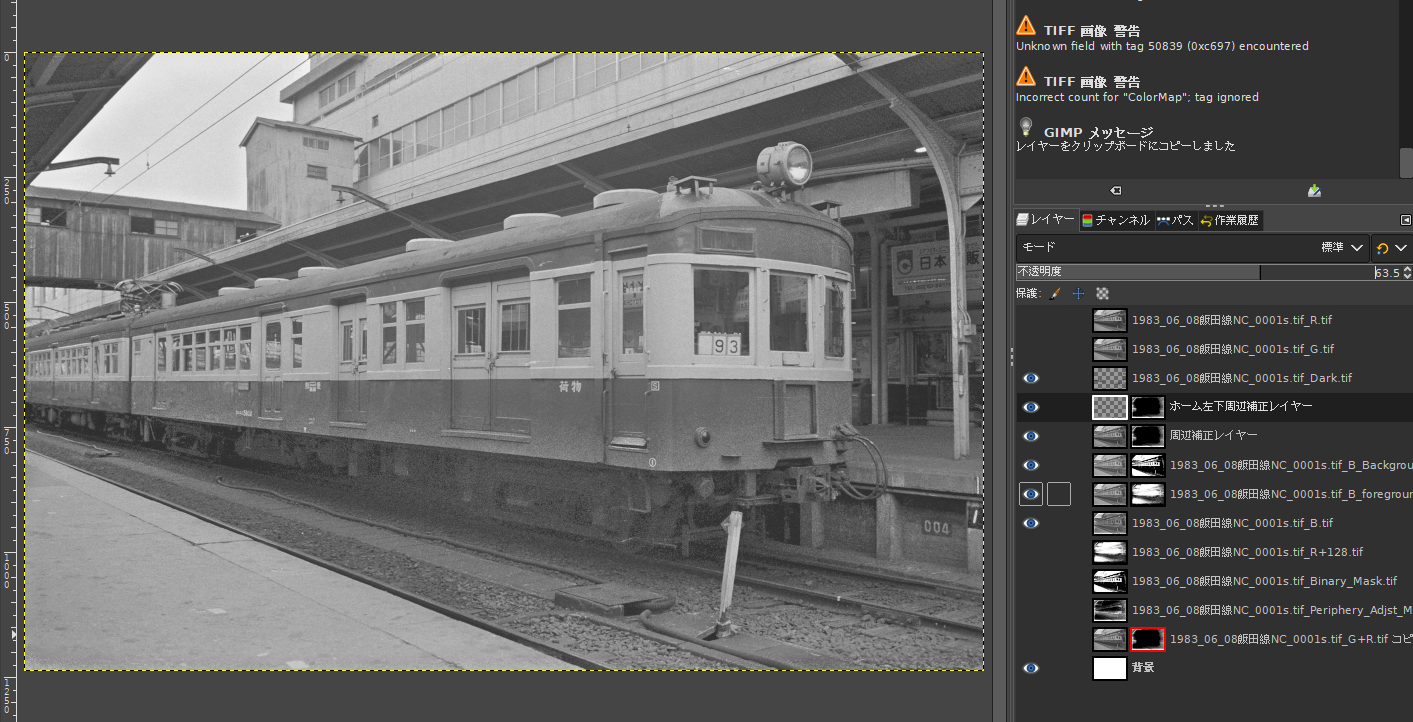
Task: Enable the checkerboard lock alpha channel icon
Action: point(1102,294)
